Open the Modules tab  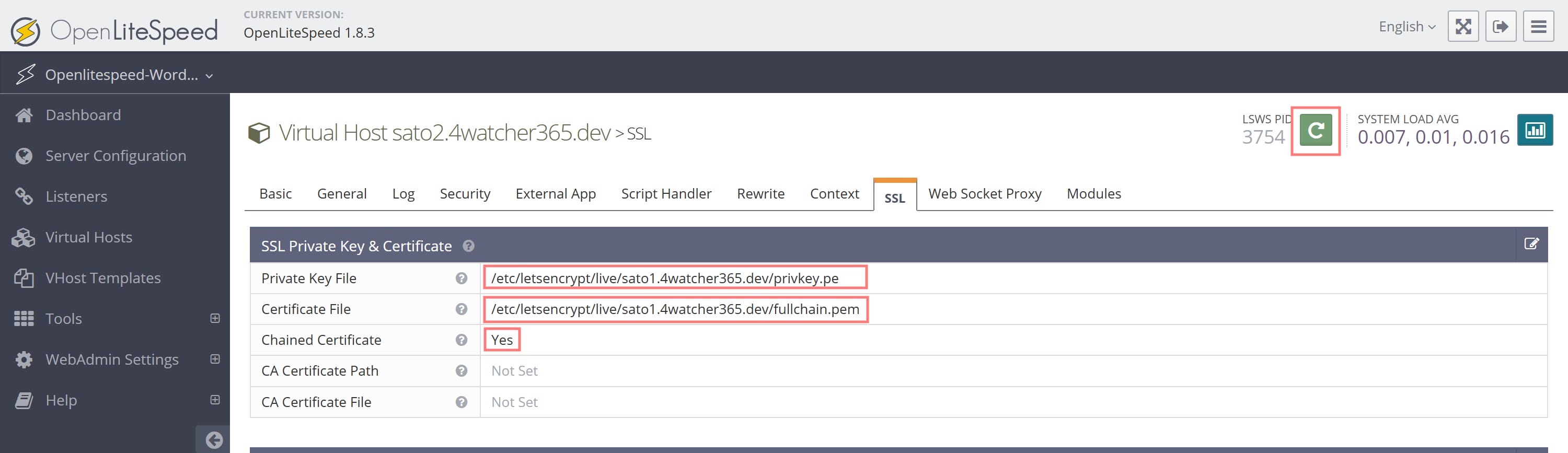pyautogui.click(x=1093, y=194)
